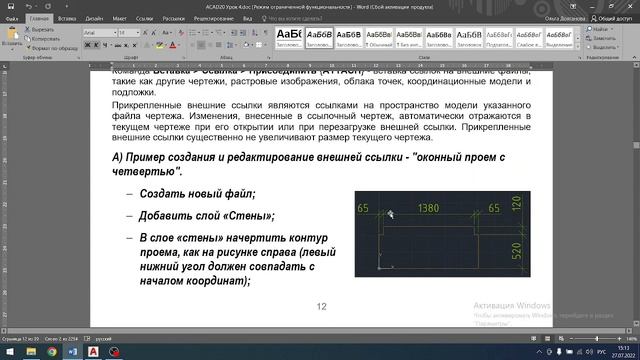The image size is (640, 360).
Task: Switch to print layout view in status bar
Action: [547, 339]
